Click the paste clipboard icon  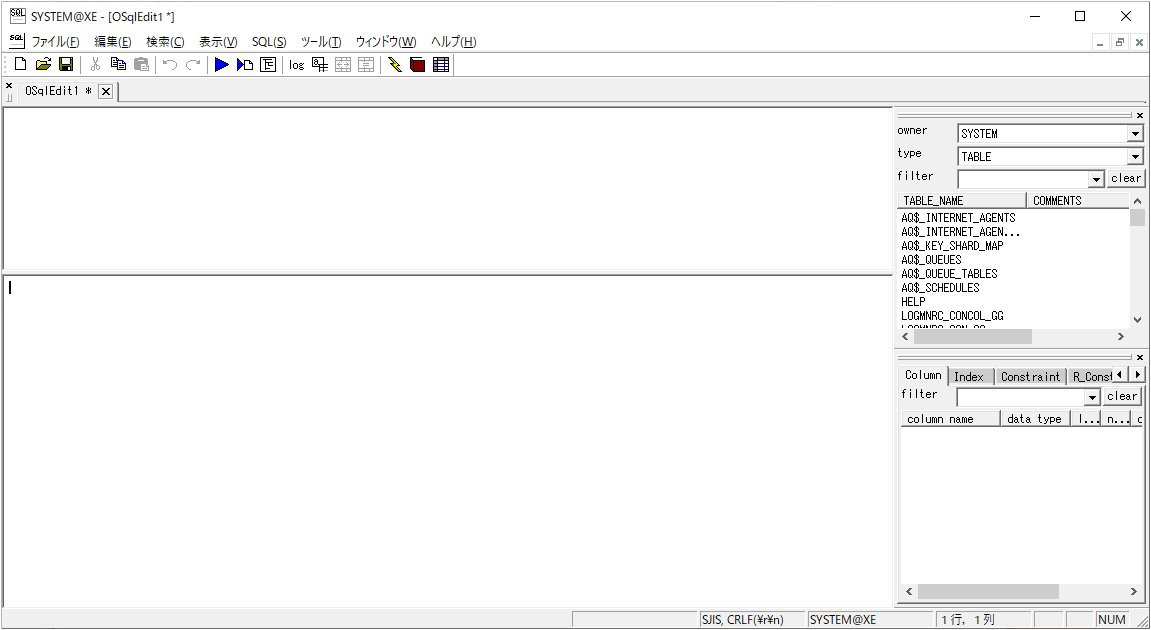click(142, 65)
